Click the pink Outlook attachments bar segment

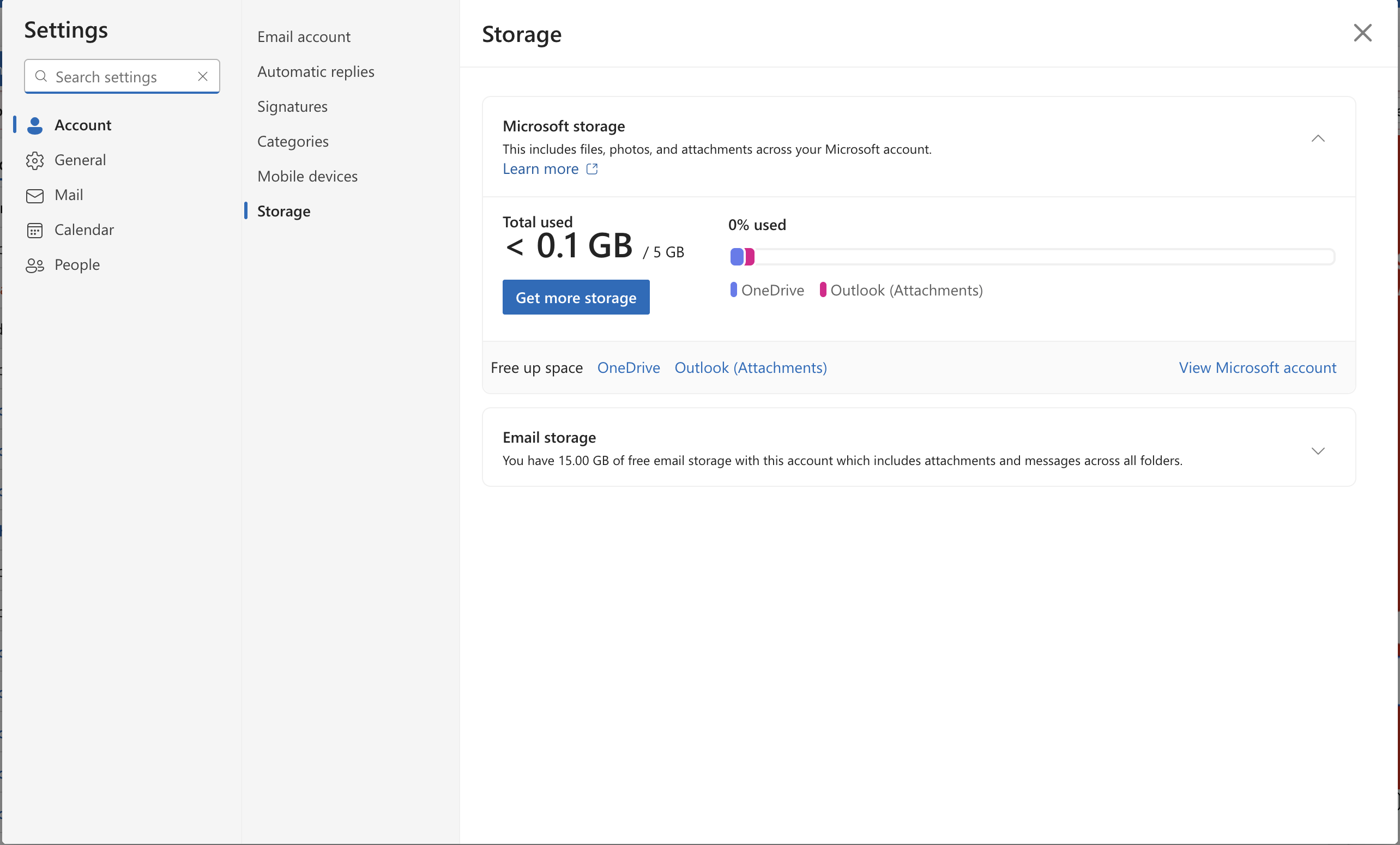(750, 257)
